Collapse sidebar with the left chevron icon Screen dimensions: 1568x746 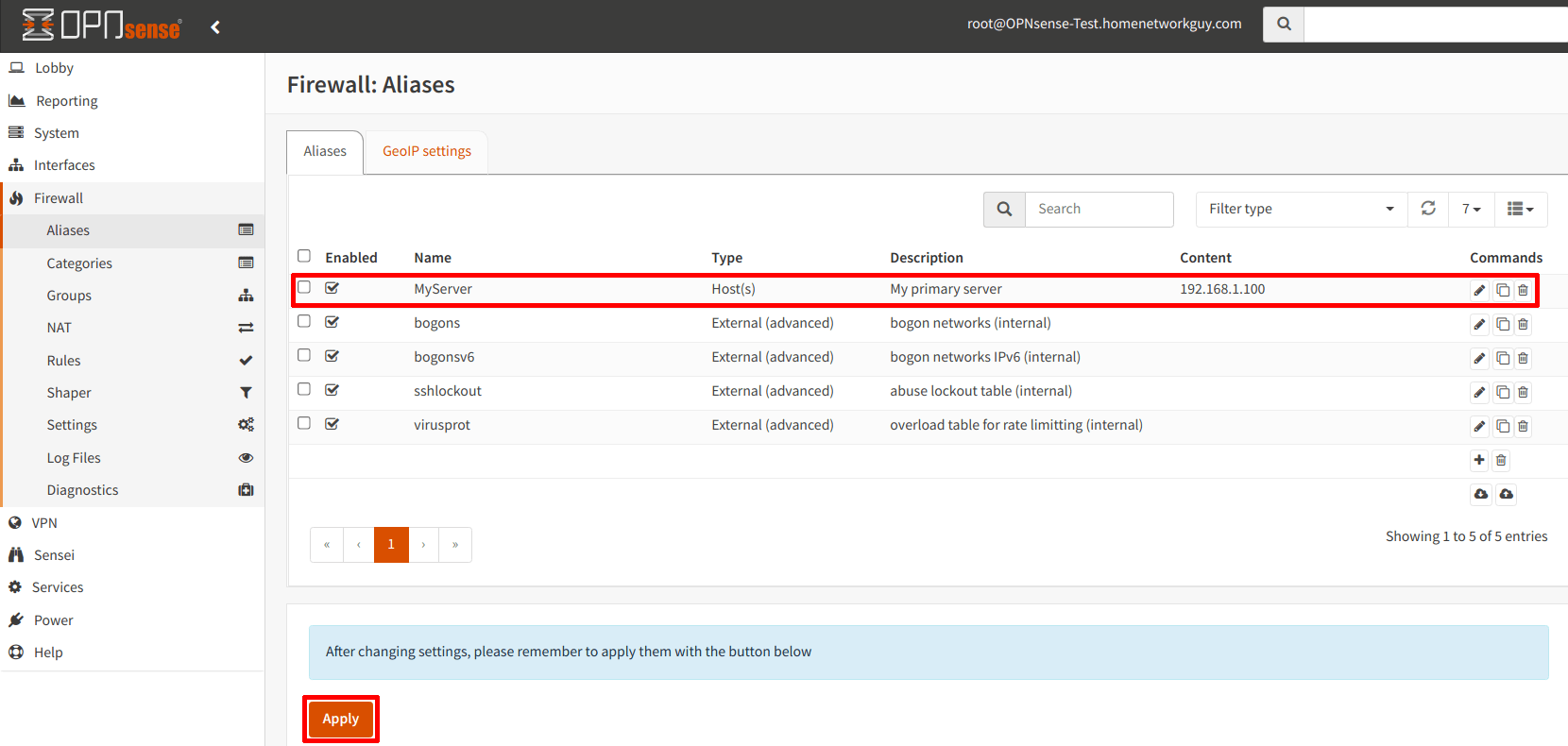coord(215,27)
